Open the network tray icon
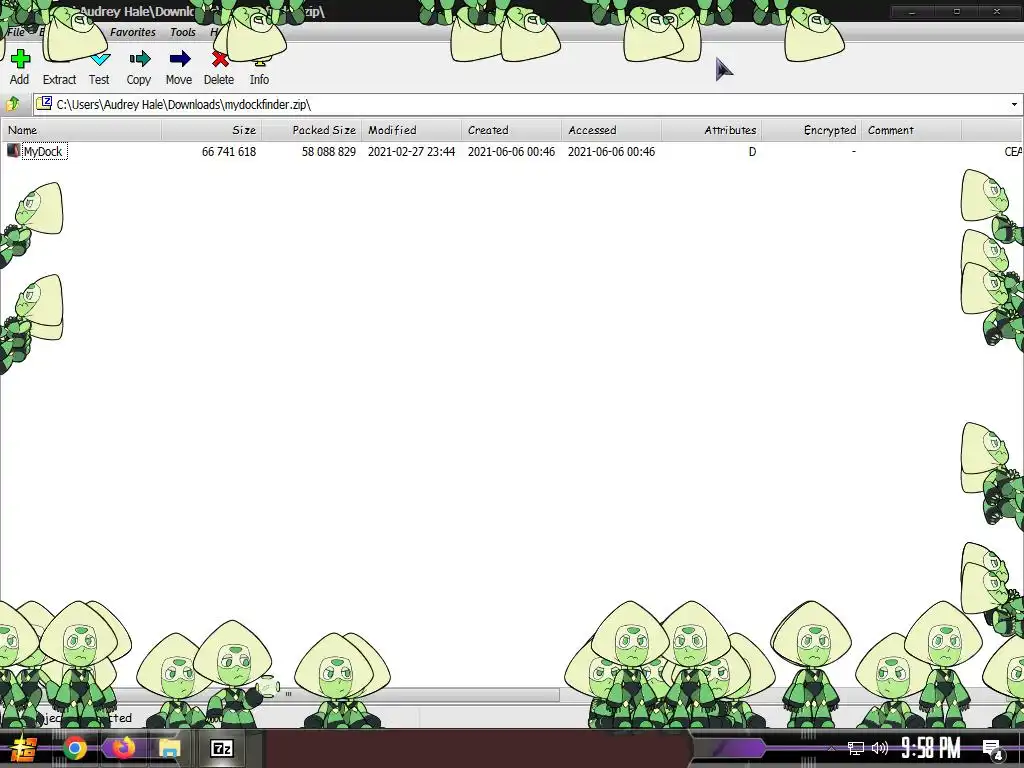Viewport: 1024px width, 768px height. click(x=856, y=748)
